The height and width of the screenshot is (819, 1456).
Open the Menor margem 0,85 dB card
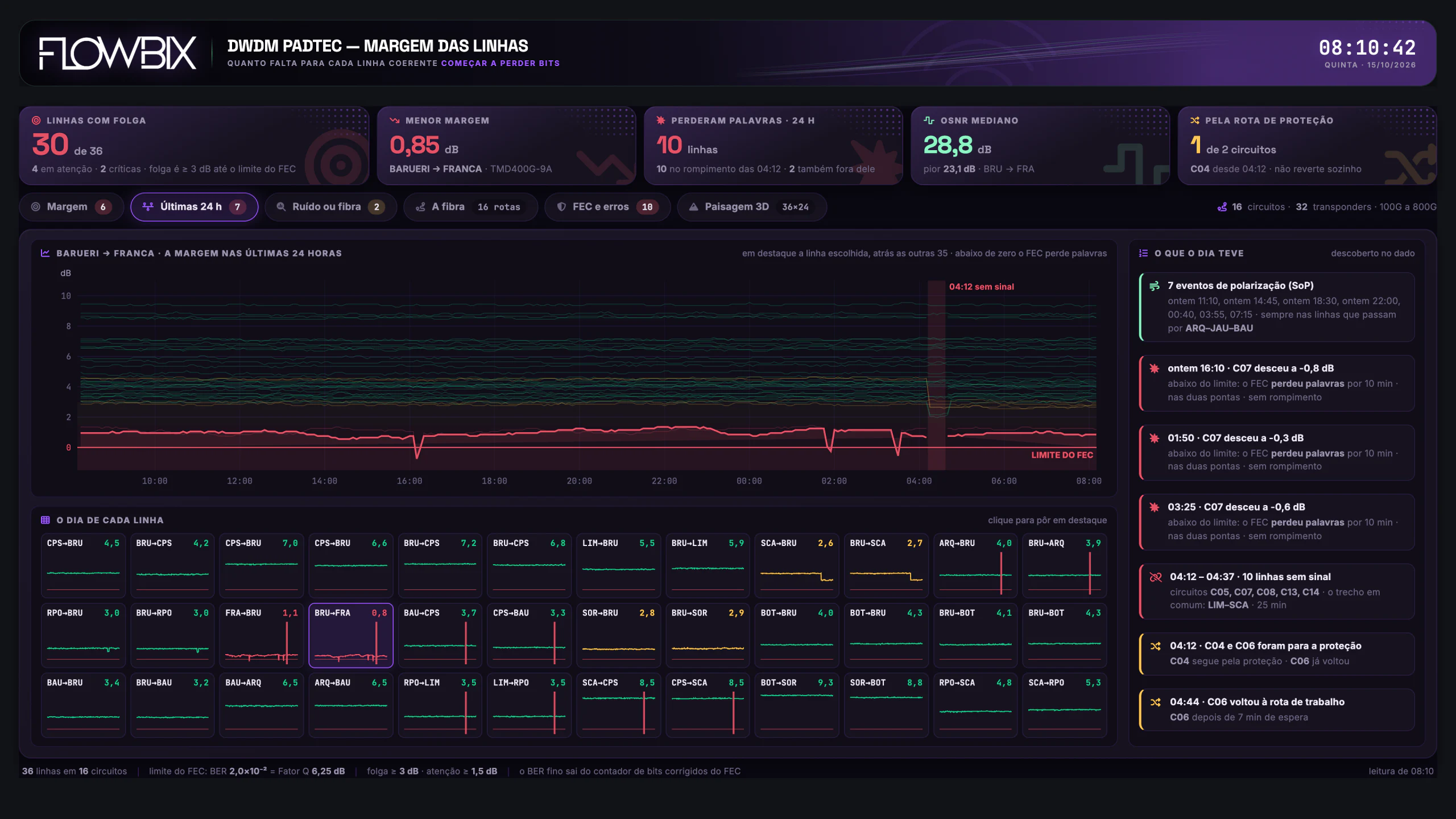(x=506, y=146)
